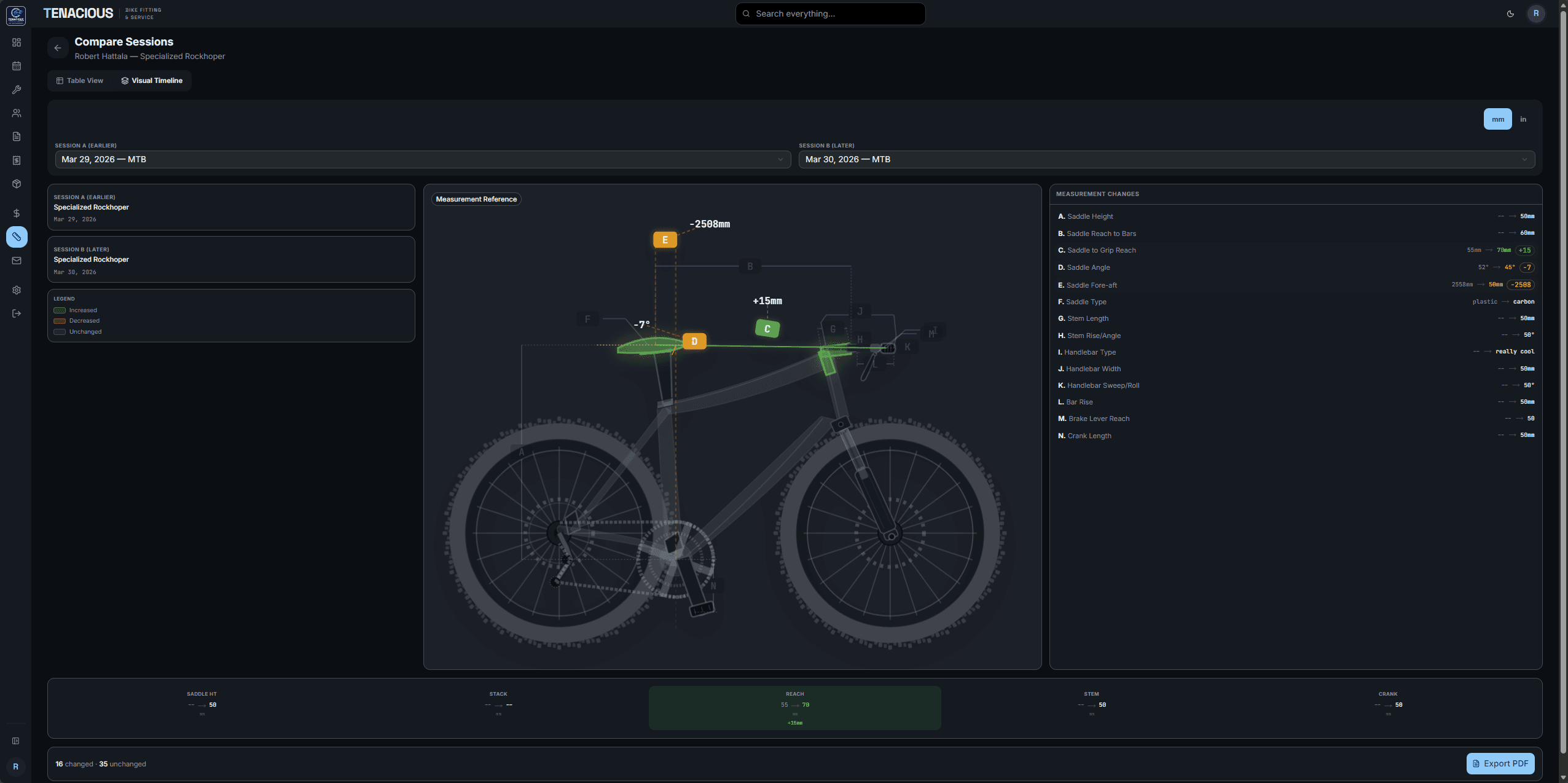1568x783 pixels.
Task: Open the Clients people icon in sidebar
Action: pyautogui.click(x=17, y=112)
